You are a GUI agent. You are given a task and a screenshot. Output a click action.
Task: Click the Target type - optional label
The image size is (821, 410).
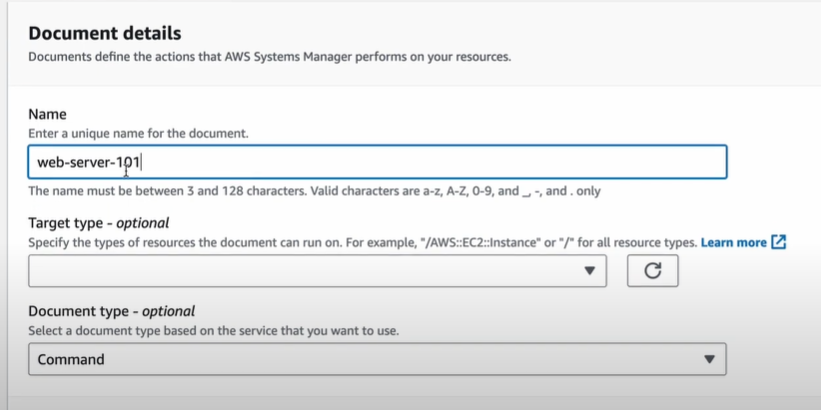[x=98, y=223]
